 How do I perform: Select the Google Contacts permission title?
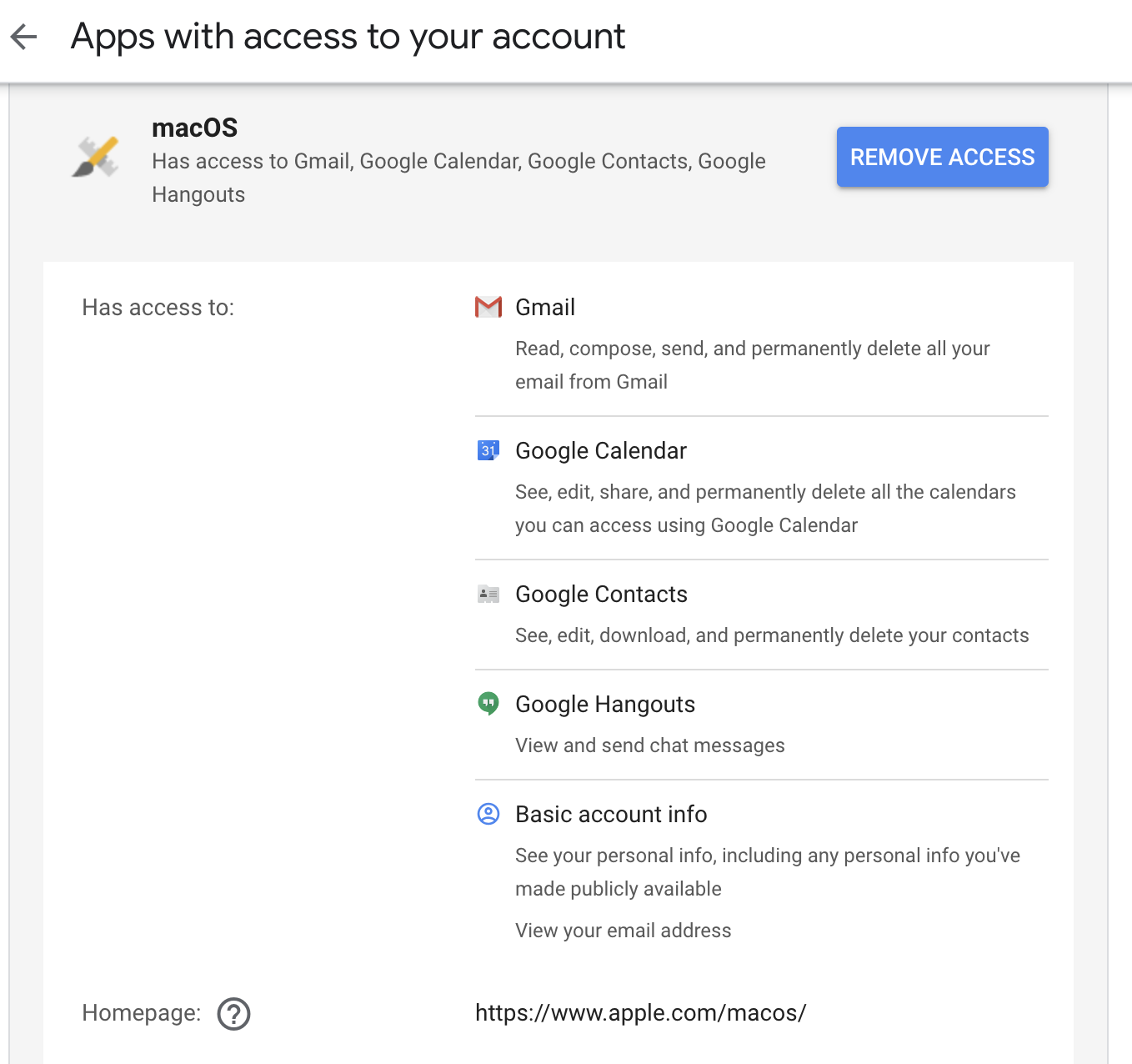pos(601,594)
